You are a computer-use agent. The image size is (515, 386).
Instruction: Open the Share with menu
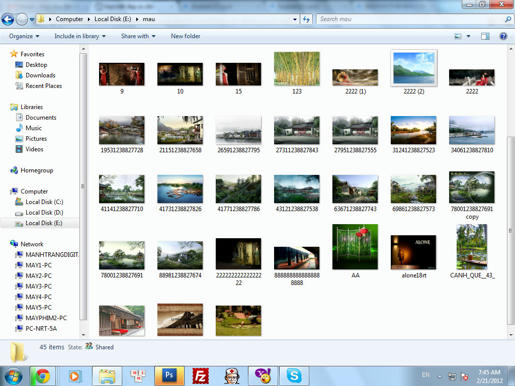pos(138,36)
